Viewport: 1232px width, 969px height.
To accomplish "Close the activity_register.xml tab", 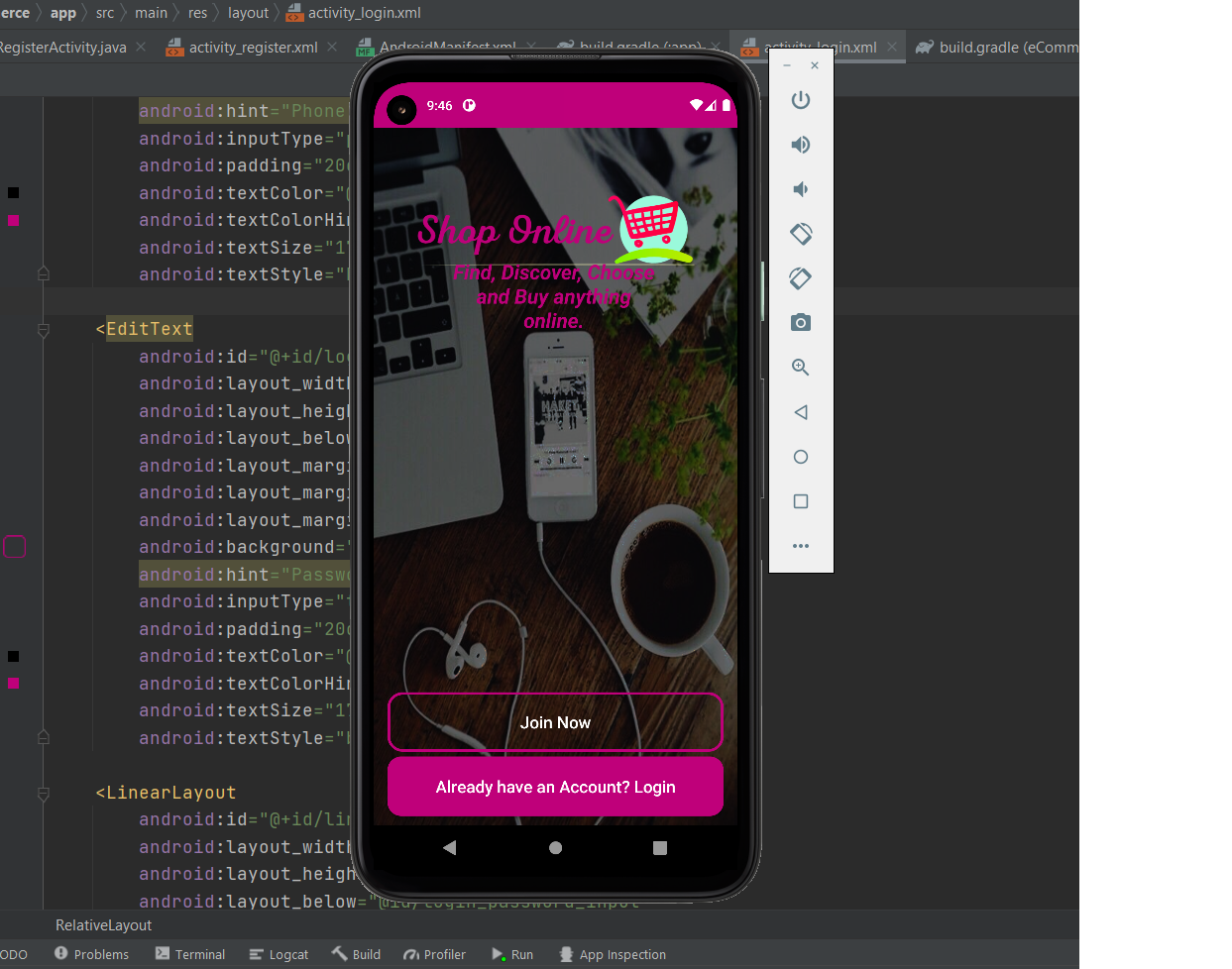I will [332, 47].
